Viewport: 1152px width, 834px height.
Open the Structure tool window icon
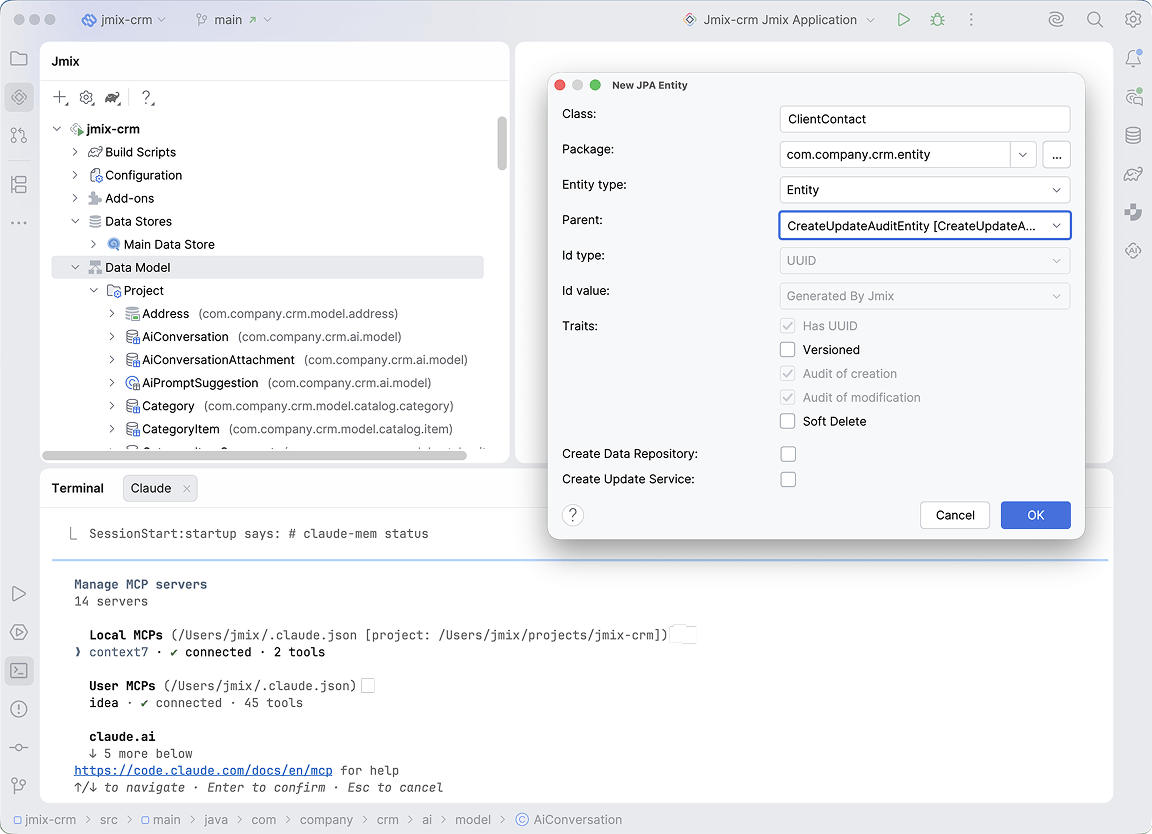(19, 184)
